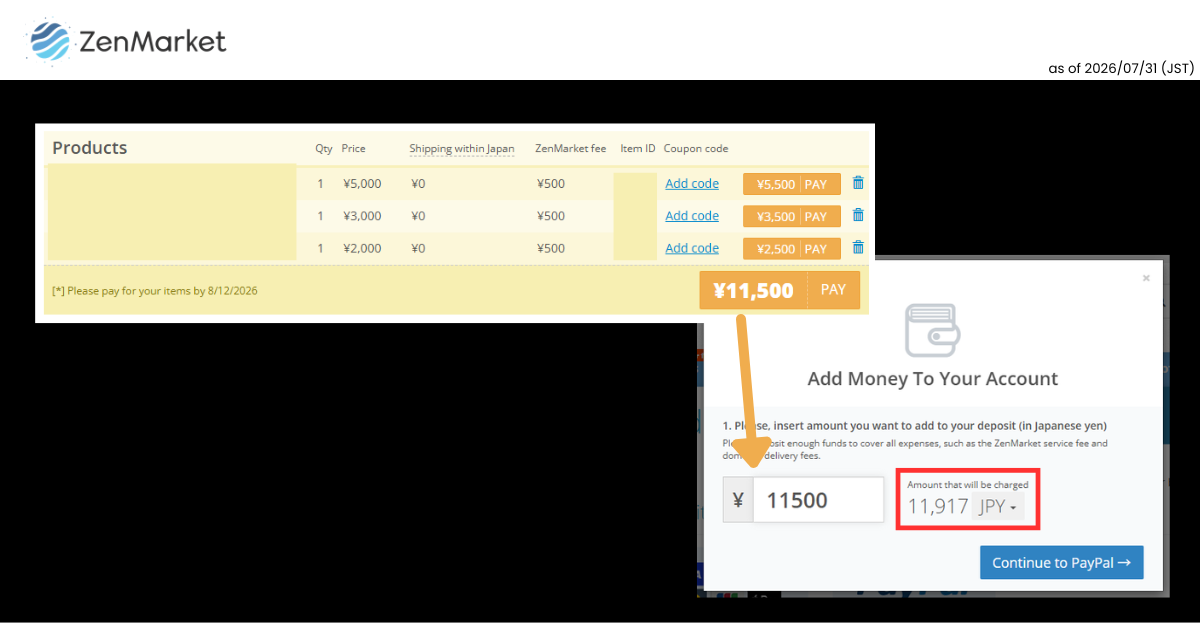This screenshot has width=1200, height=628.
Task: Add coupon code for the ¥5,000 item
Action: click(x=692, y=184)
